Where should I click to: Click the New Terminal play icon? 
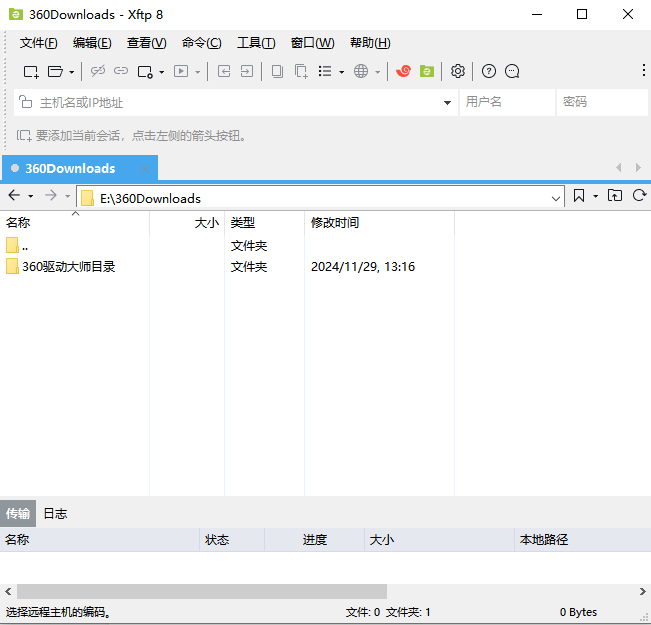181,71
